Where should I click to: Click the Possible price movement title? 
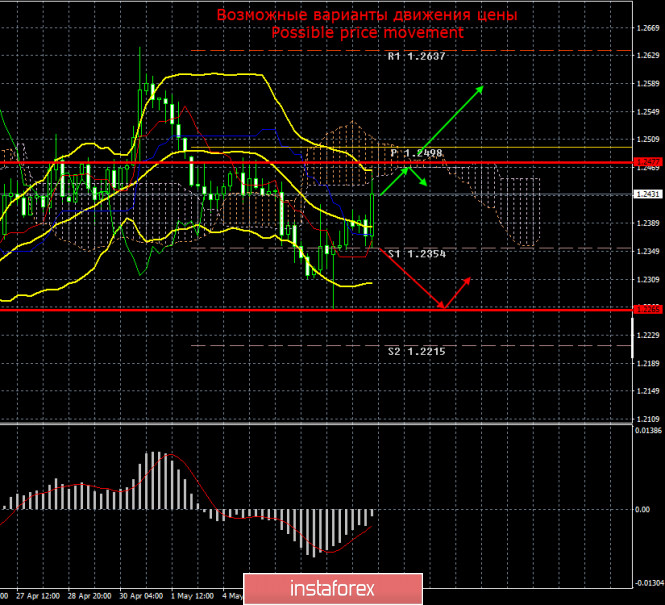pos(367,33)
